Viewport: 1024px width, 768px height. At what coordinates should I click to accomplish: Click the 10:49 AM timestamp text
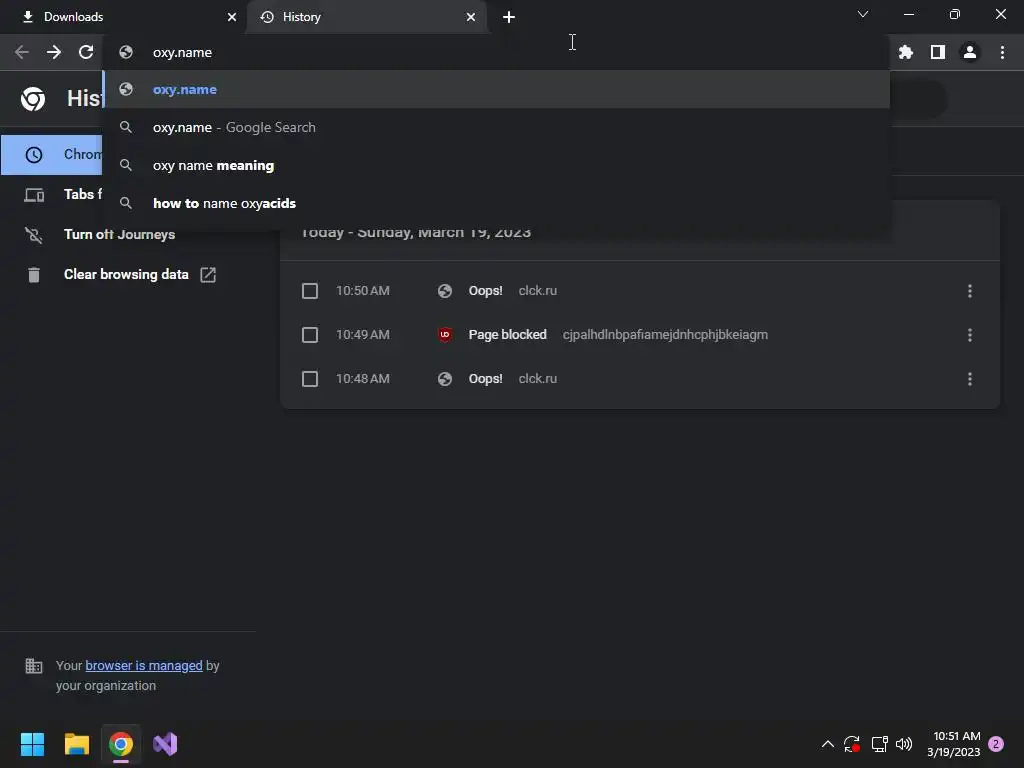coord(362,335)
